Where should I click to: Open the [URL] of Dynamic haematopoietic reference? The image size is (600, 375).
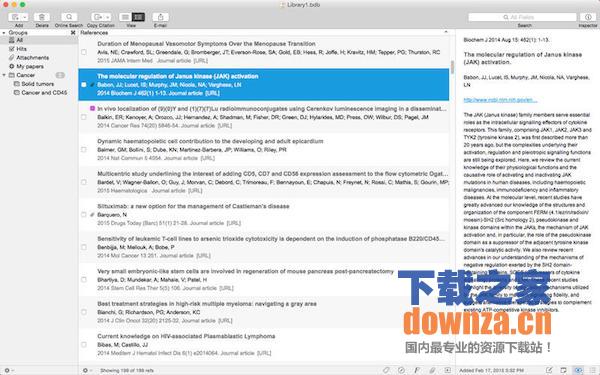coord(207,158)
